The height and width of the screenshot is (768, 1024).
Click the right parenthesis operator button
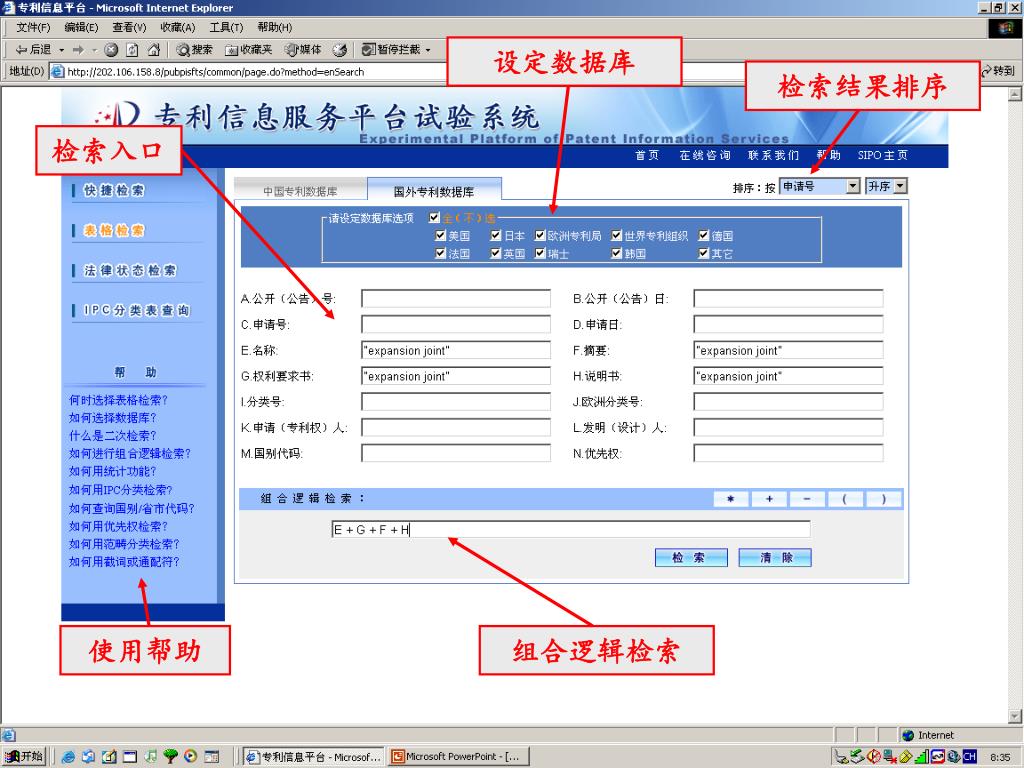(x=884, y=499)
